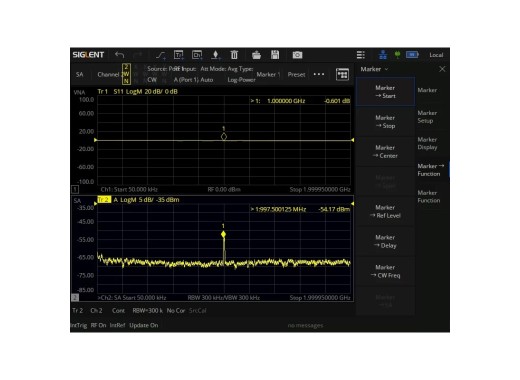Viewport: 520px width, 380px height.
Task: Click the blue battery indicator icon
Action: pos(412,55)
